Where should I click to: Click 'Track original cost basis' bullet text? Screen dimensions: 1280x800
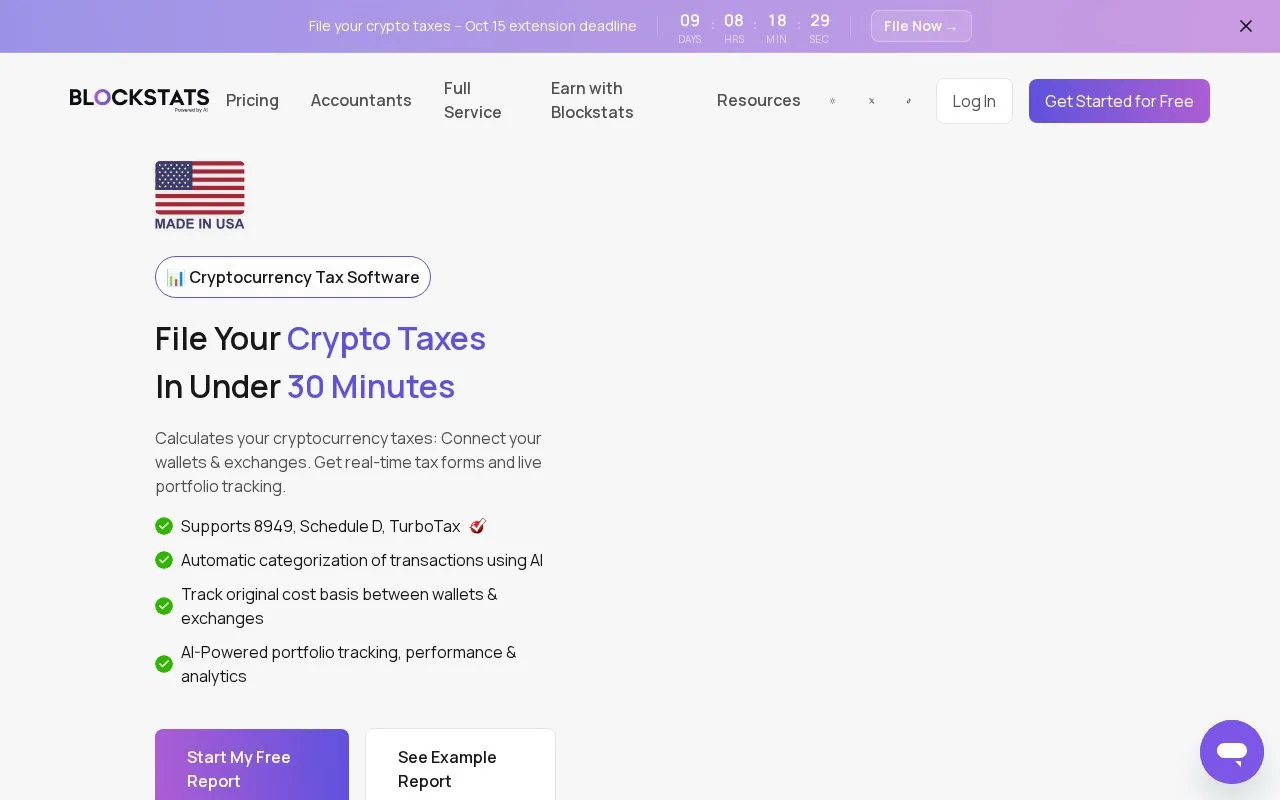[x=339, y=606]
